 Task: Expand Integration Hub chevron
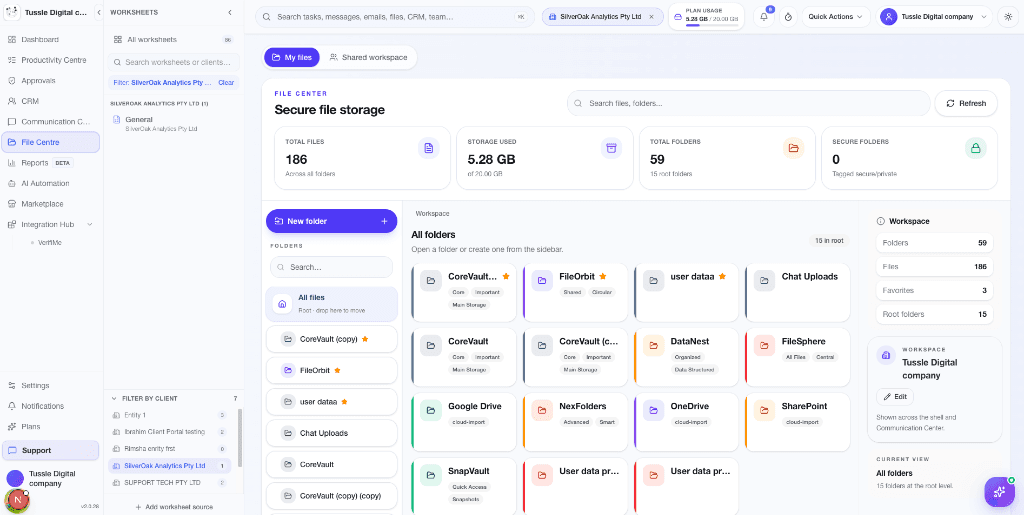(x=89, y=225)
